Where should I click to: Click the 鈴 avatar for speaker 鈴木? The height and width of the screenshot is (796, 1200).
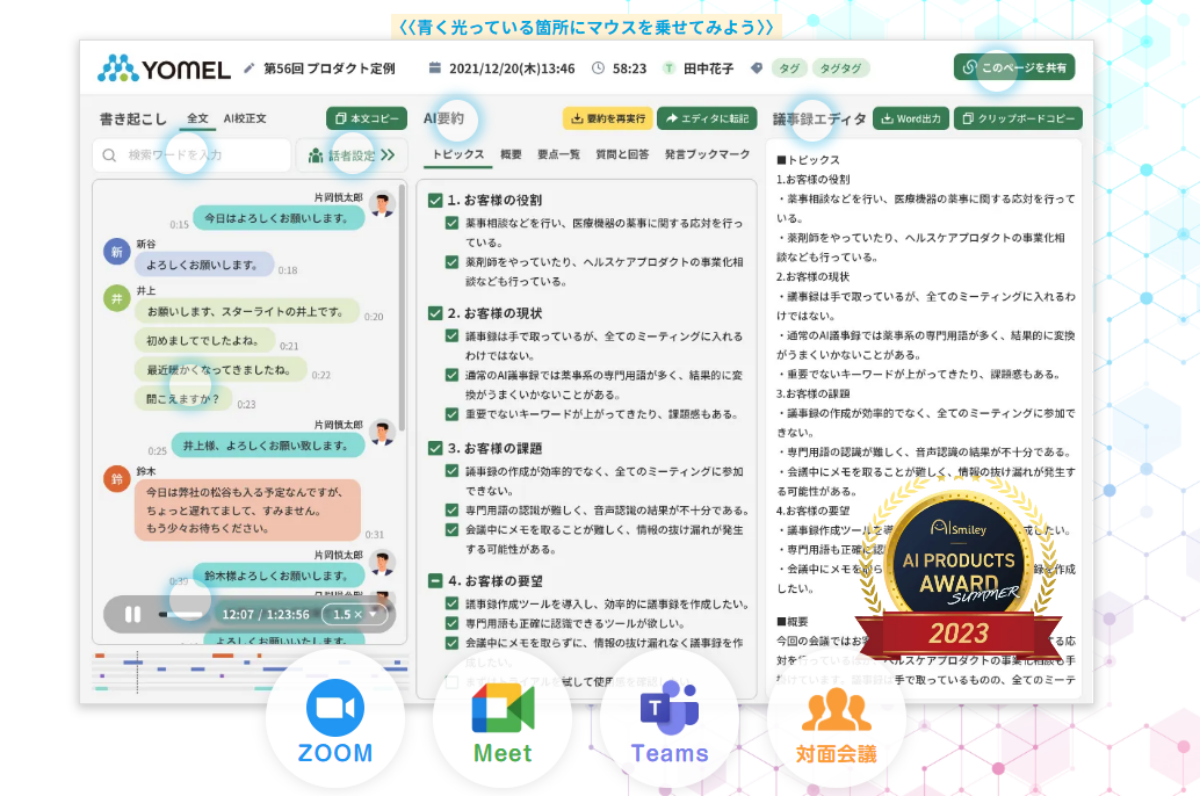coord(117,479)
